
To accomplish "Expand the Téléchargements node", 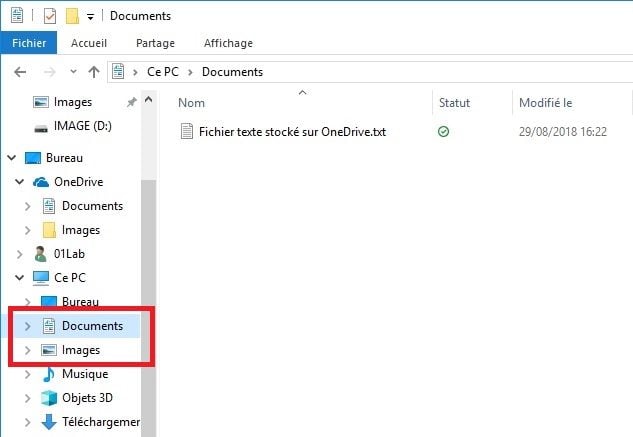I will pyautogui.click(x=27, y=422).
